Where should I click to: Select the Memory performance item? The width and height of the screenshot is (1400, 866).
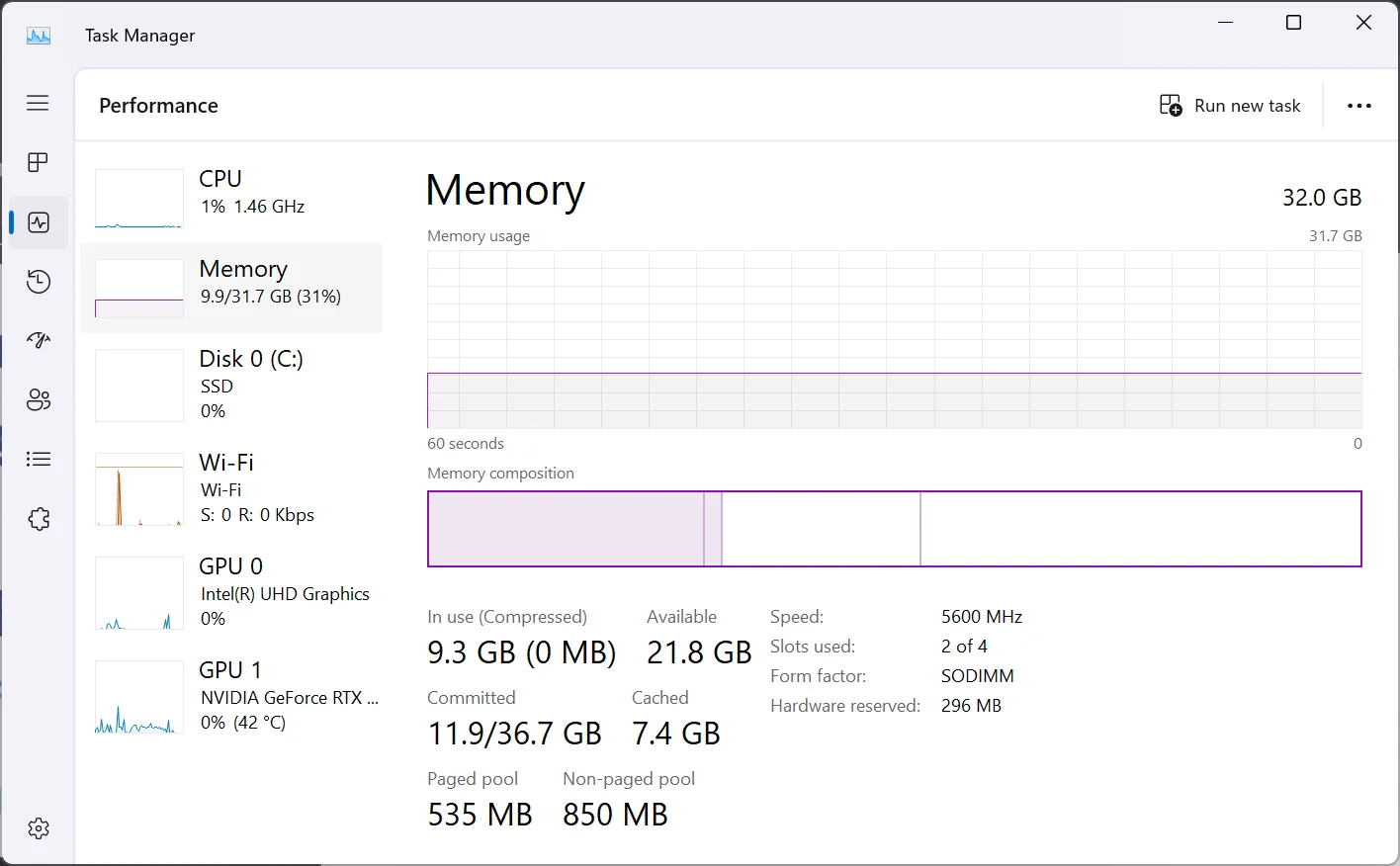click(x=231, y=288)
